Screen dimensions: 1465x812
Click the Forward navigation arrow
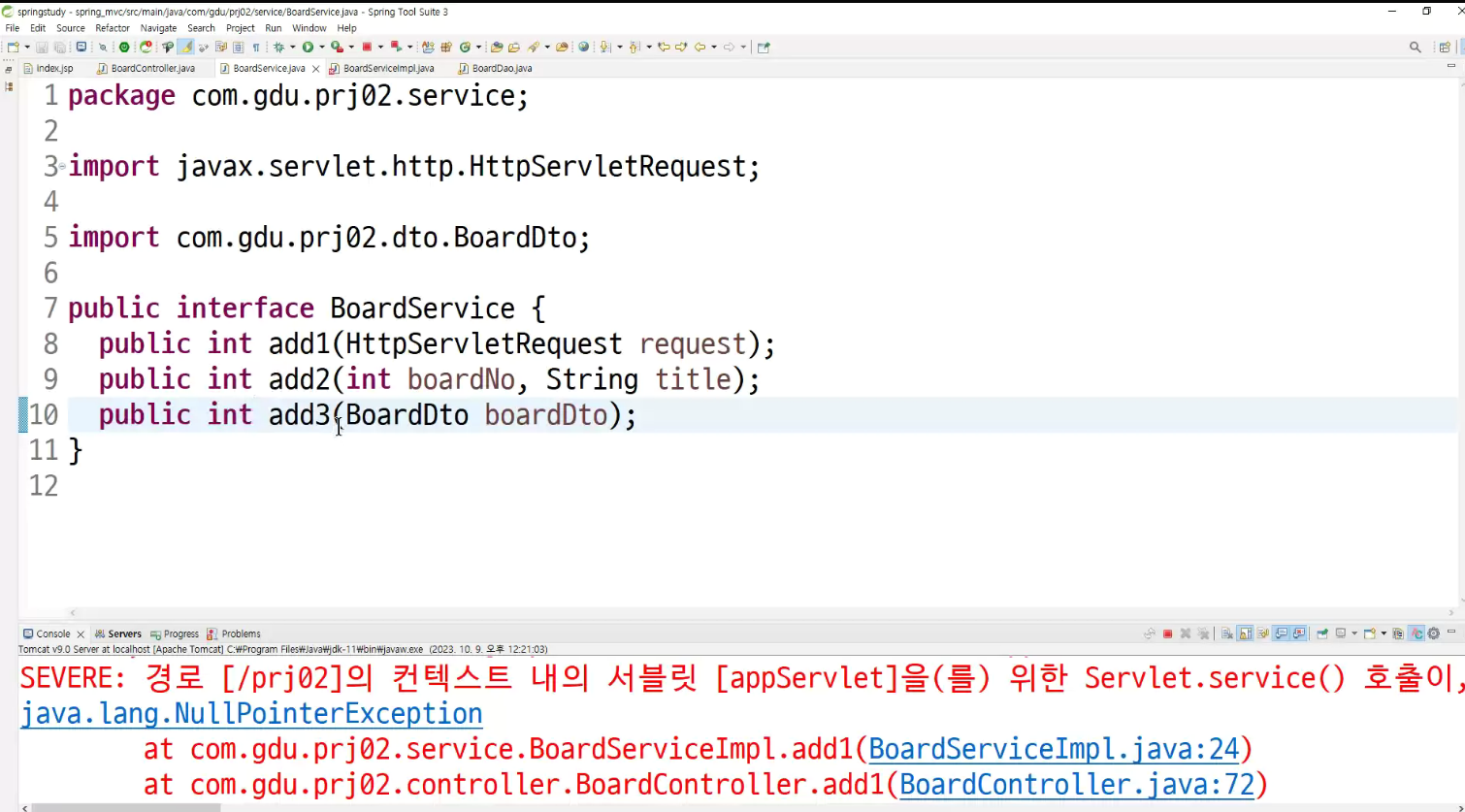point(729,47)
